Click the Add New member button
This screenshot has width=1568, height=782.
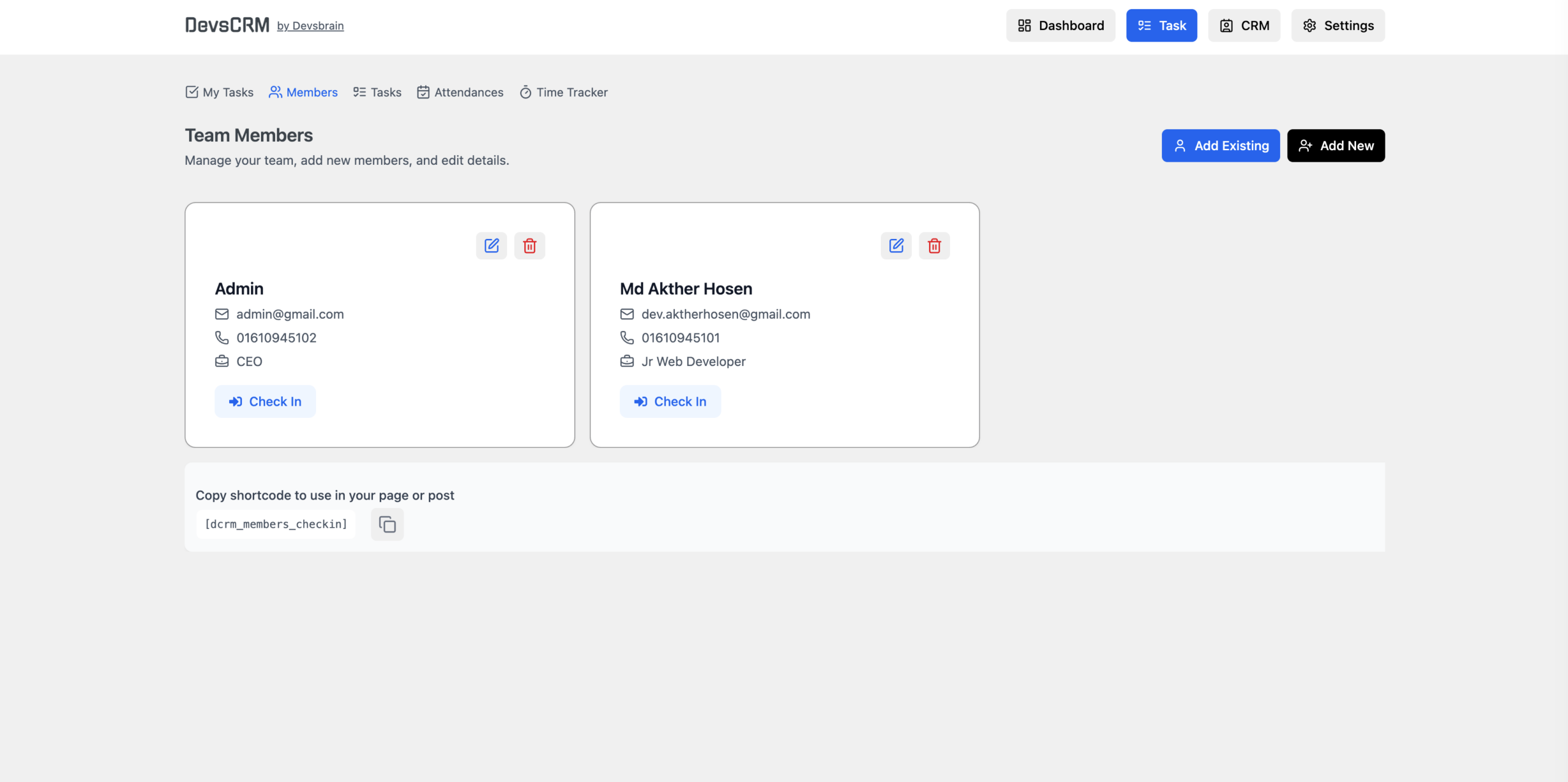point(1336,146)
